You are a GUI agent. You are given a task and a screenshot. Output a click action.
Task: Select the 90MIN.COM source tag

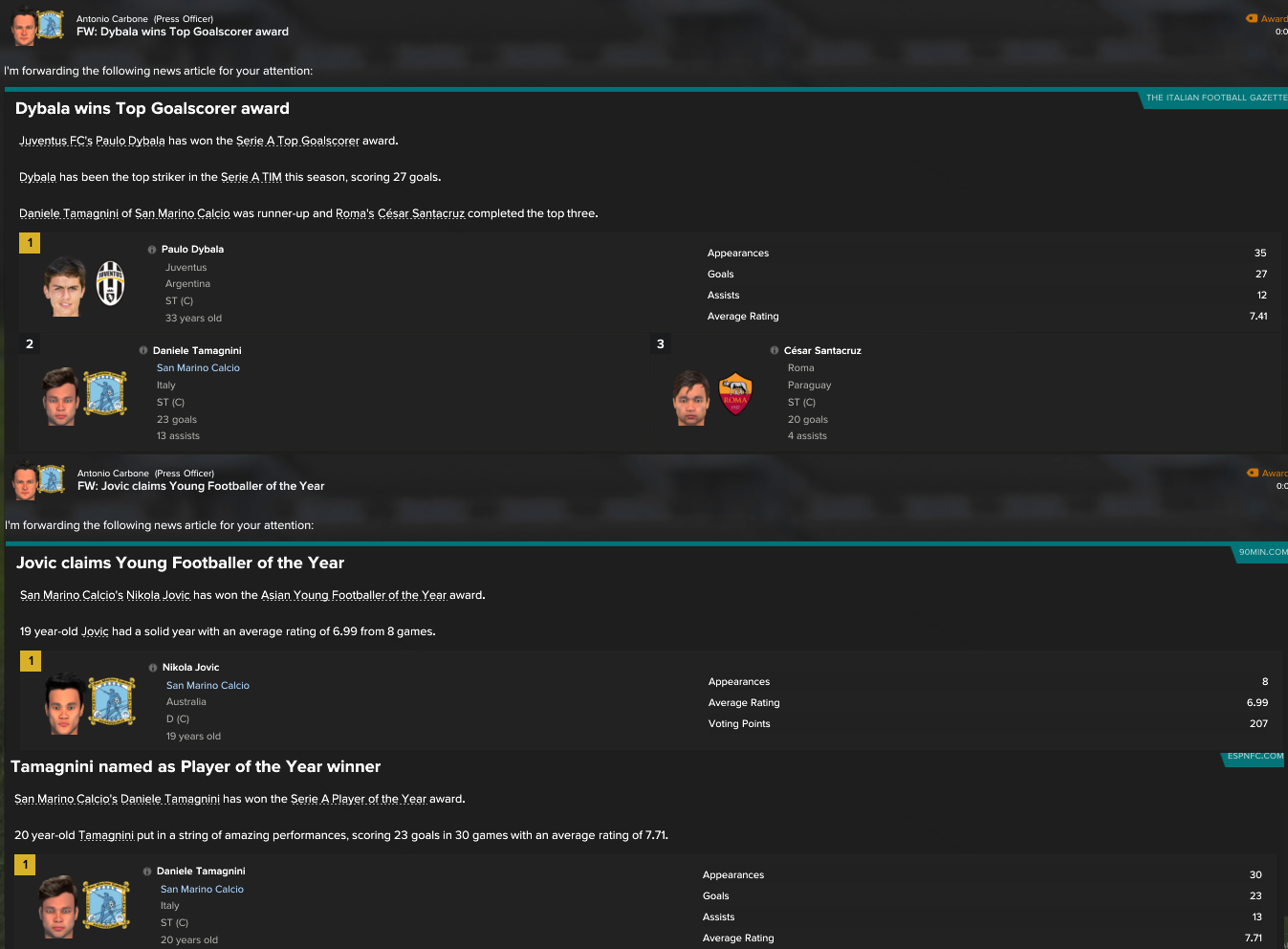click(1261, 552)
